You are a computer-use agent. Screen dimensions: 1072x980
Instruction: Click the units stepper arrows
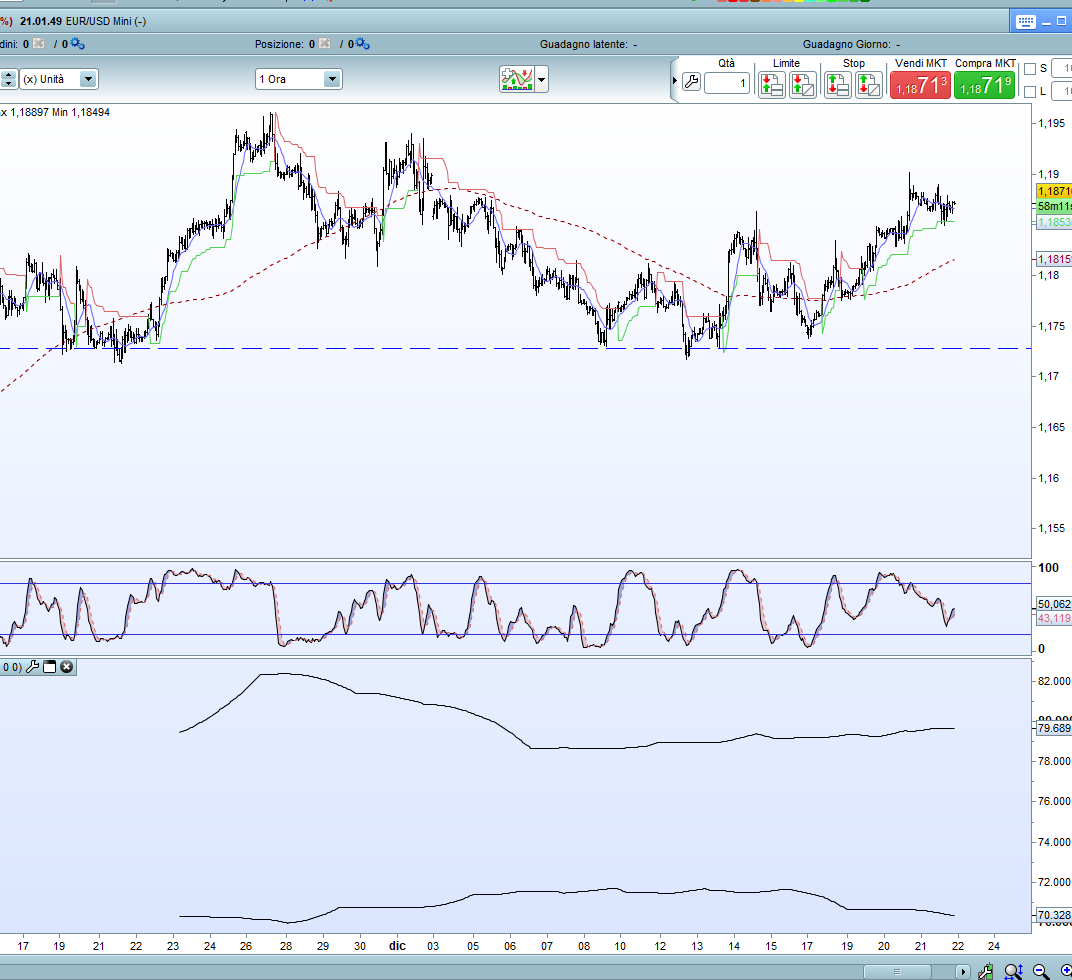8,79
